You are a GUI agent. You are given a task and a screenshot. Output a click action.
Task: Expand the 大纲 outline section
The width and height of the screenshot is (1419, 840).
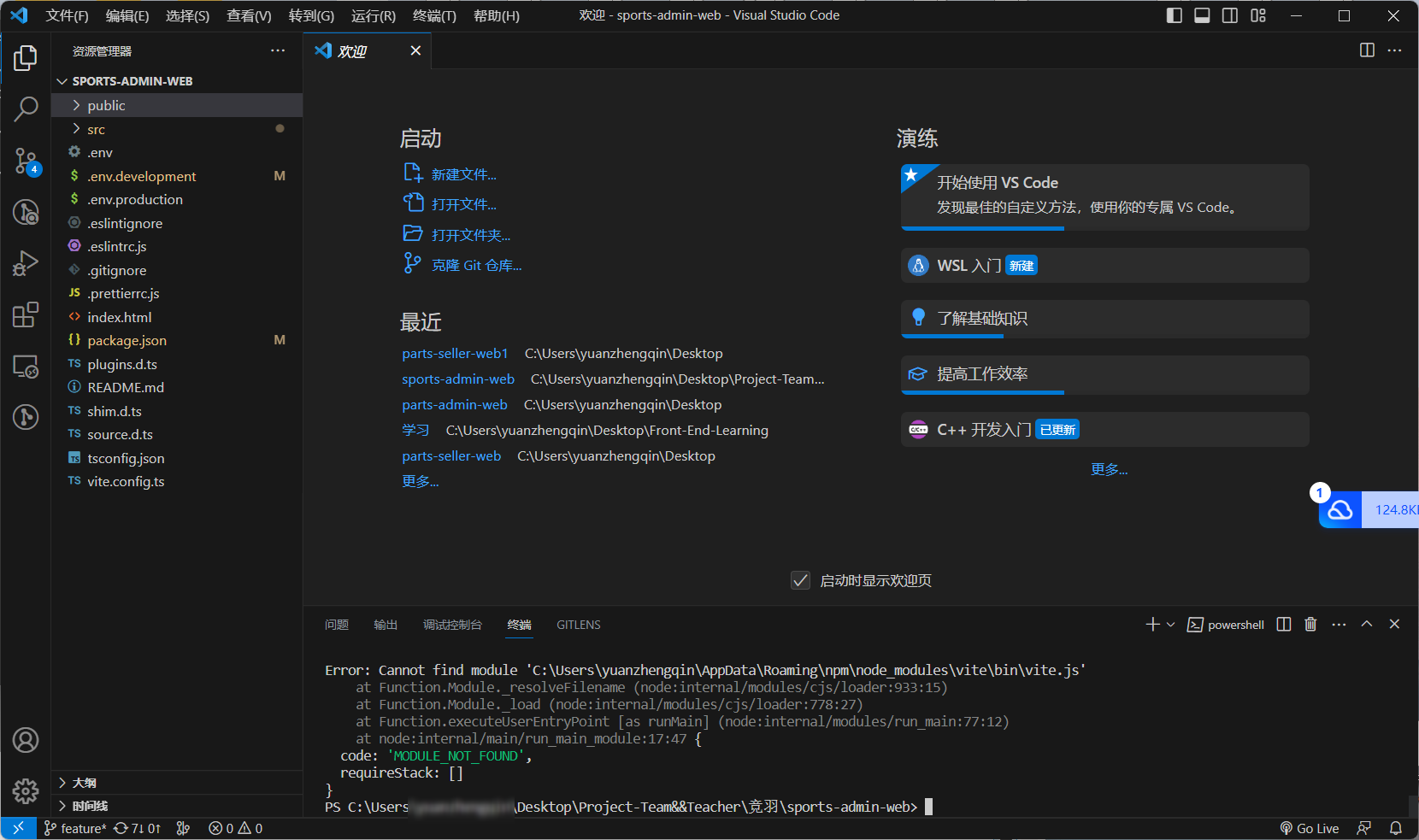tap(177, 783)
